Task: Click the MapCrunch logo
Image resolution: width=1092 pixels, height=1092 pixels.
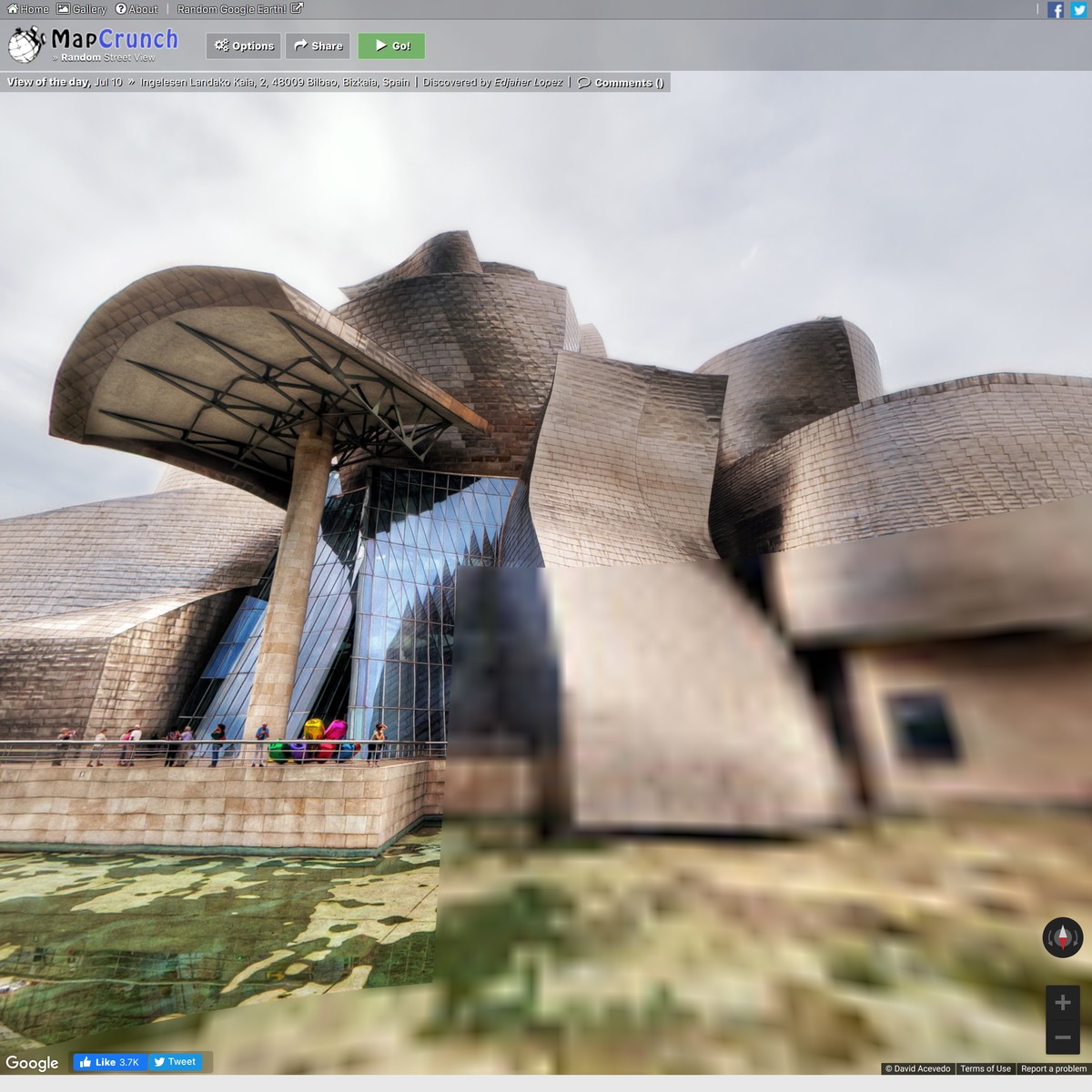Action: coord(93,45)
